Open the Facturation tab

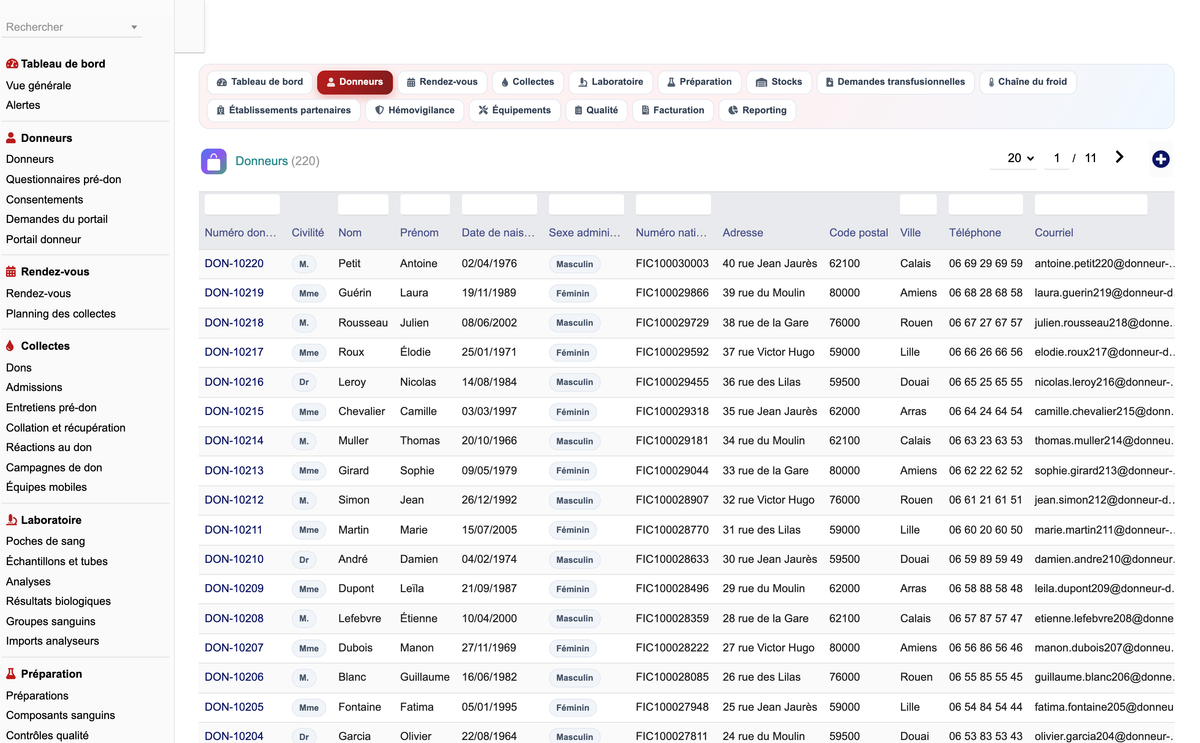(x=673, y=110)
